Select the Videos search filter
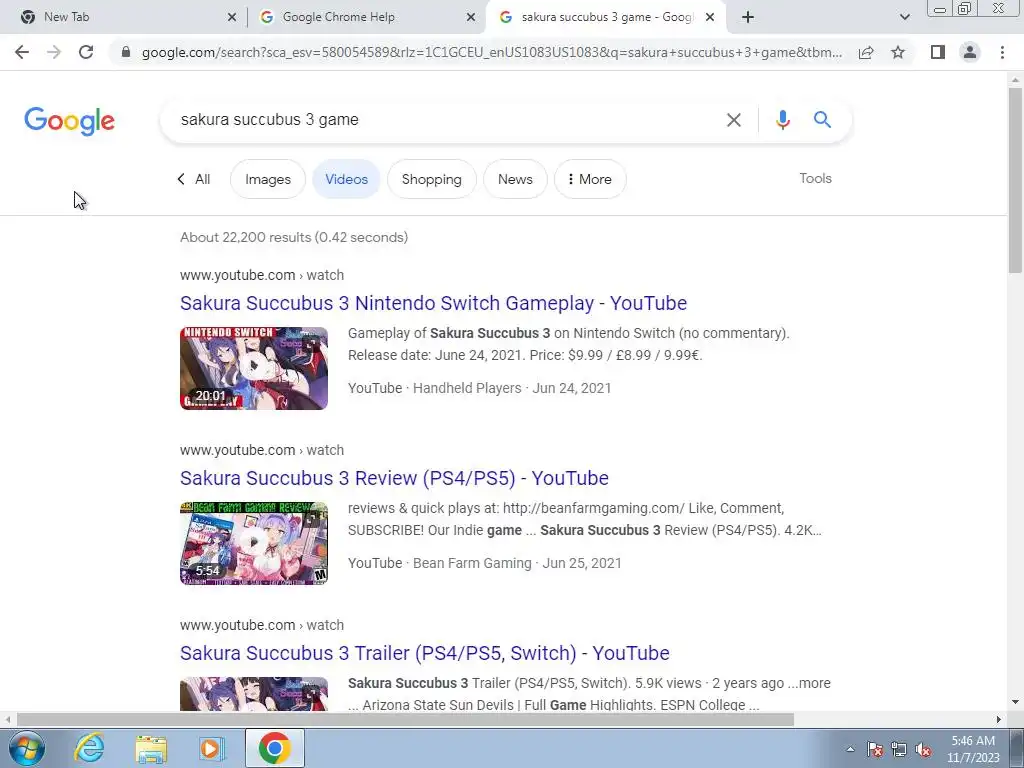The width and height of the screenshot is (1024, 768). coord(346,179)
